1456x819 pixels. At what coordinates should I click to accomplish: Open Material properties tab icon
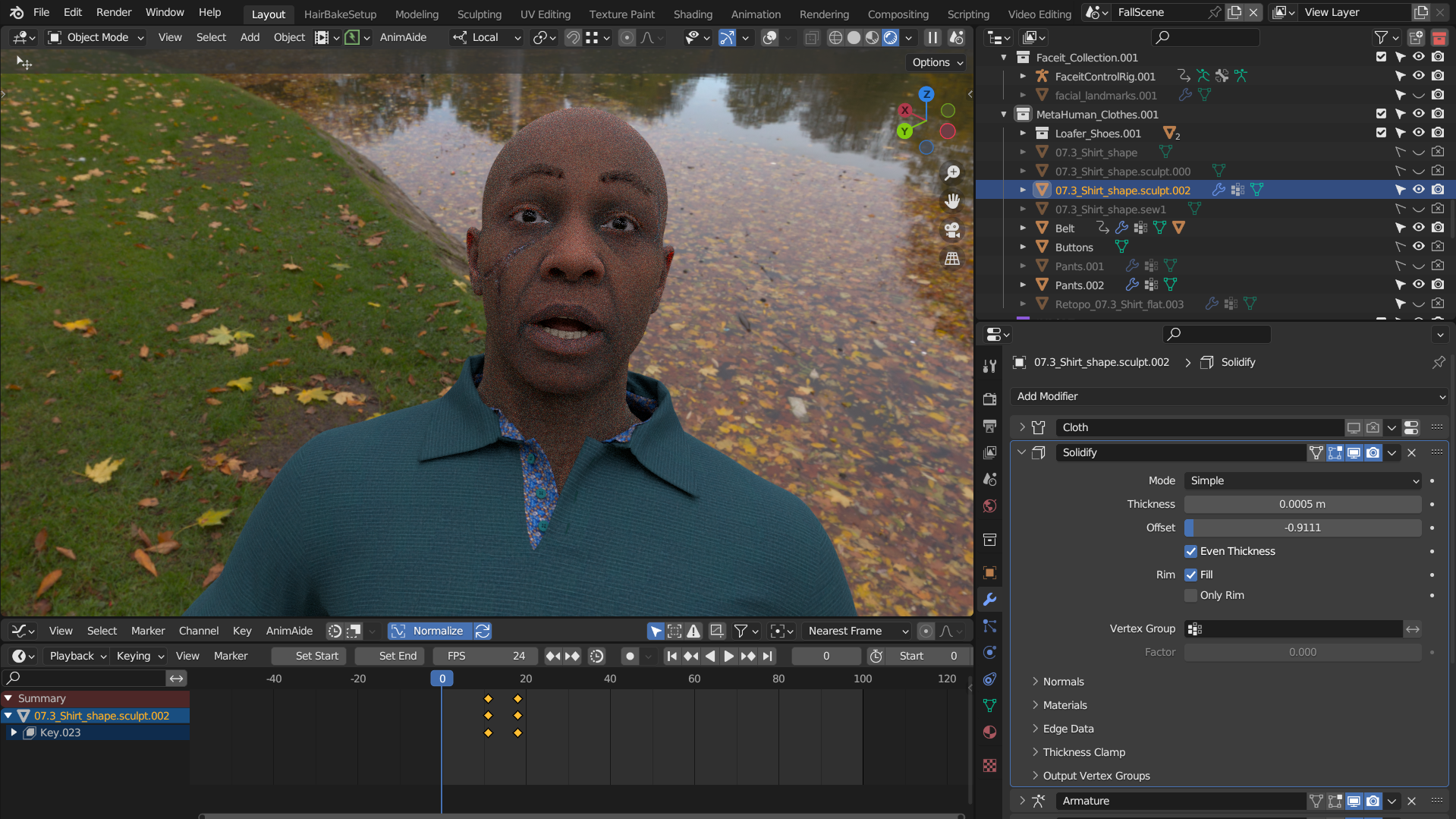[x=989, y=732]
